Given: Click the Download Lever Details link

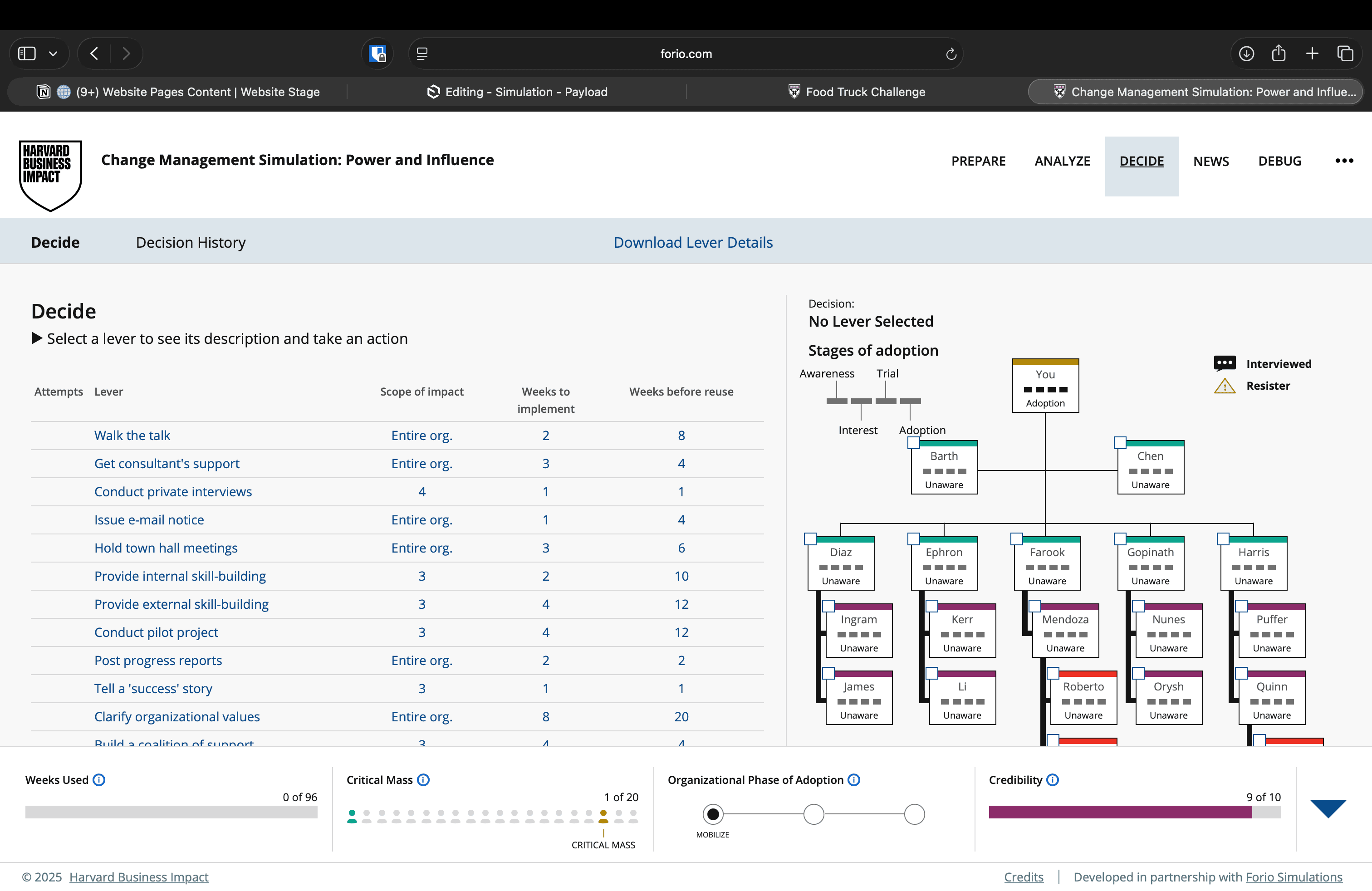Looking at the screenshot, I should (x=693, y=242).
